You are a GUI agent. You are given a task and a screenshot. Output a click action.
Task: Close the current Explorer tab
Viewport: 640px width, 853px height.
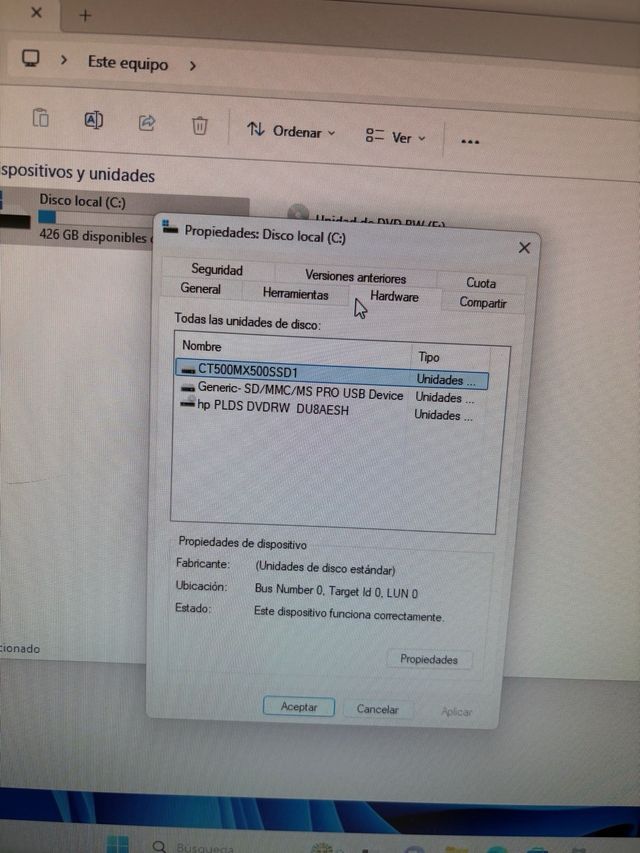[36, 13]
